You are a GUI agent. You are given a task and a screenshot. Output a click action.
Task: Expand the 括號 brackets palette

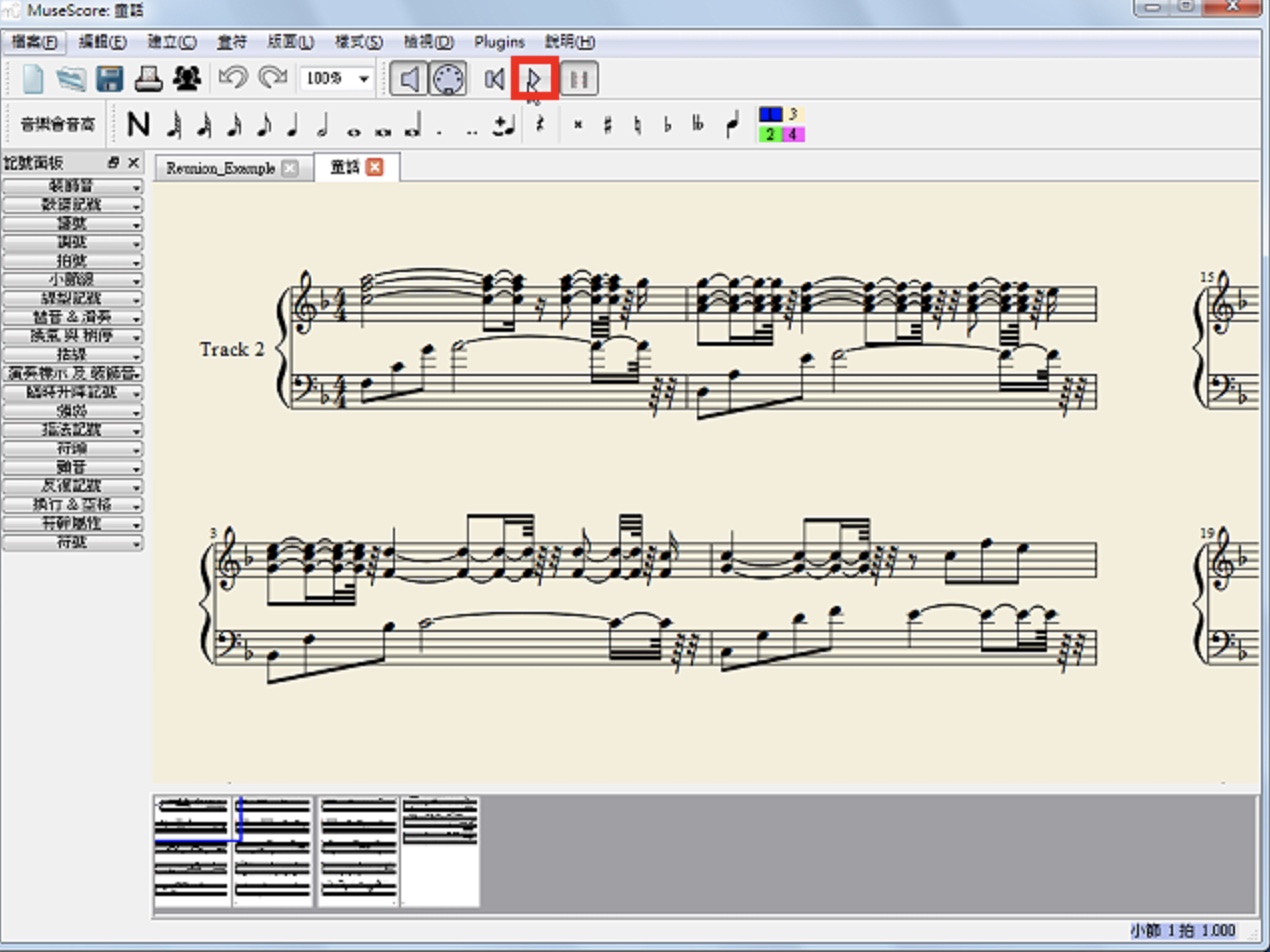(74, 355)
